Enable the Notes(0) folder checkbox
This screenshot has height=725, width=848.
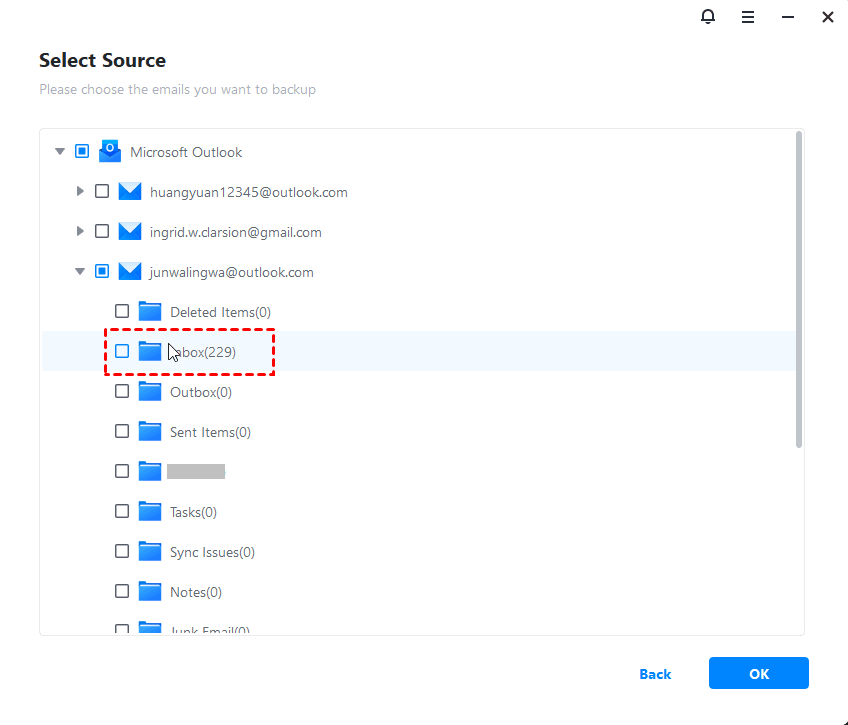tap(122, 591)
